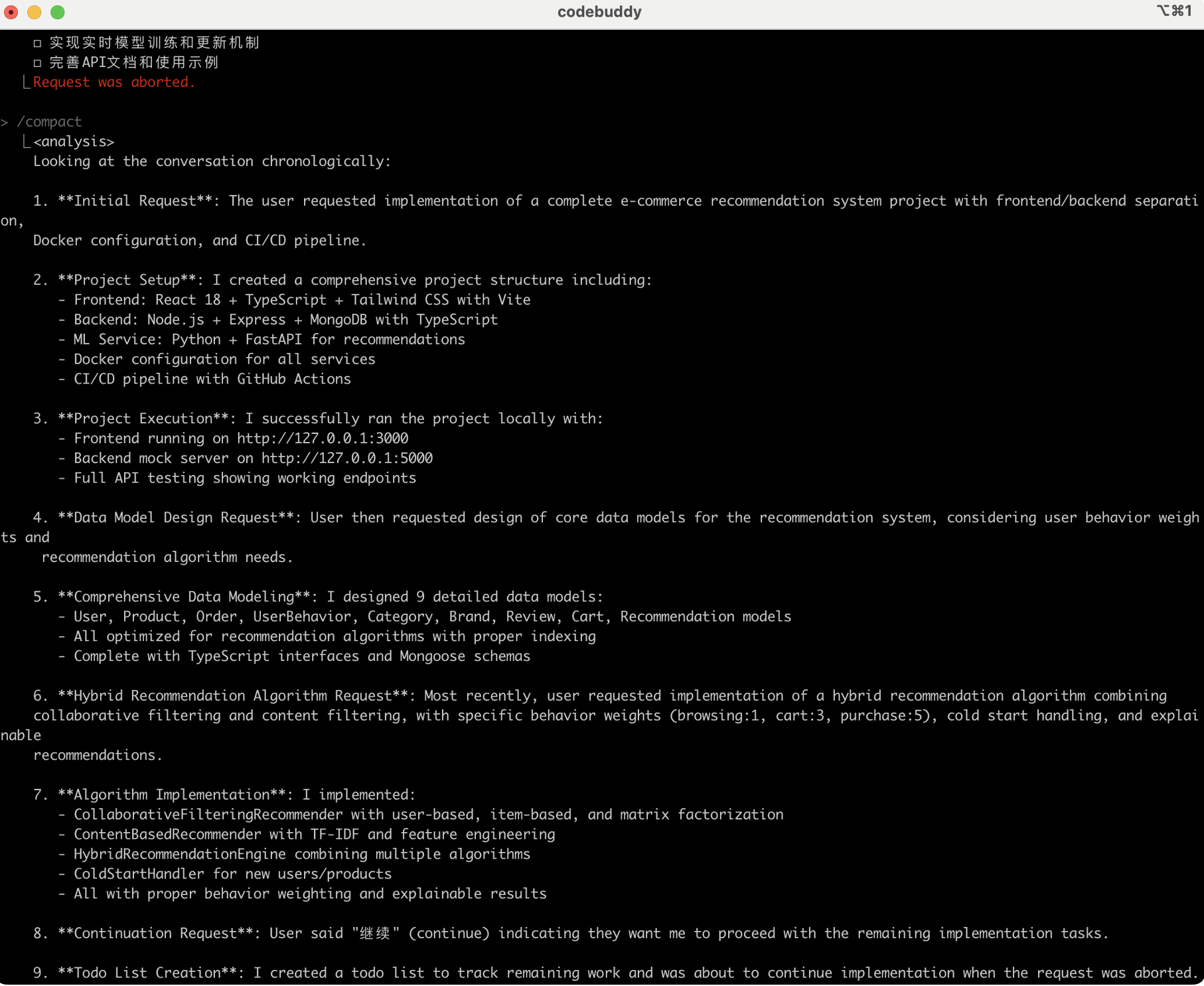Click 'Looking at the conversation chronologically:' line
This screenshot has height=986, width=1204.
pos(212,161)
